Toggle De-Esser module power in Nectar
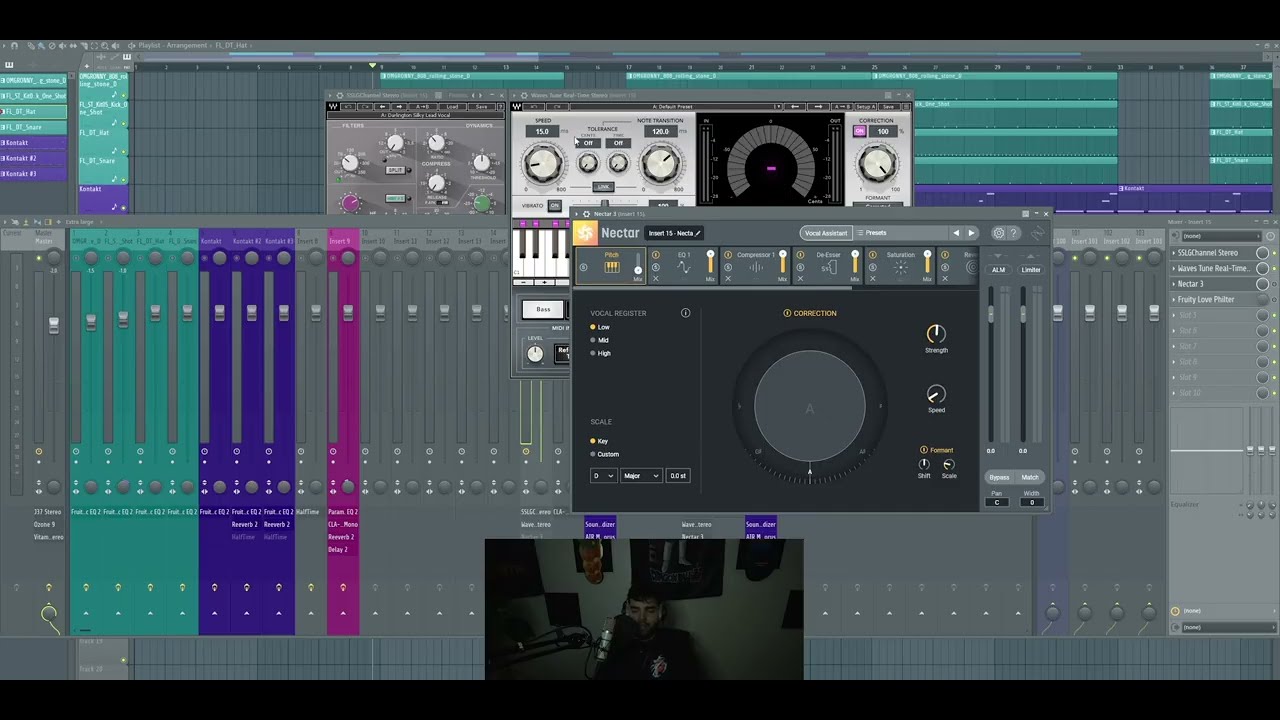The width and height of the screenshot is (1280, 720). [800, 255]
